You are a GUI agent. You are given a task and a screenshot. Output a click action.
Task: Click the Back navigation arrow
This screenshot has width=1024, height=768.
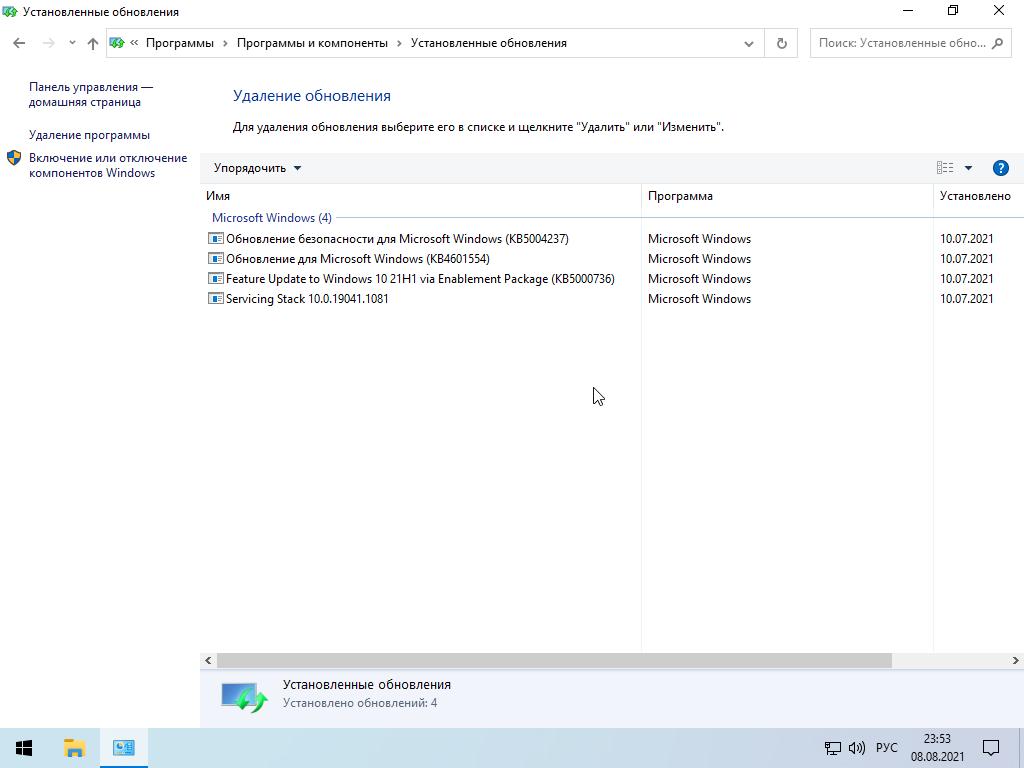click(x=19, y=43)
